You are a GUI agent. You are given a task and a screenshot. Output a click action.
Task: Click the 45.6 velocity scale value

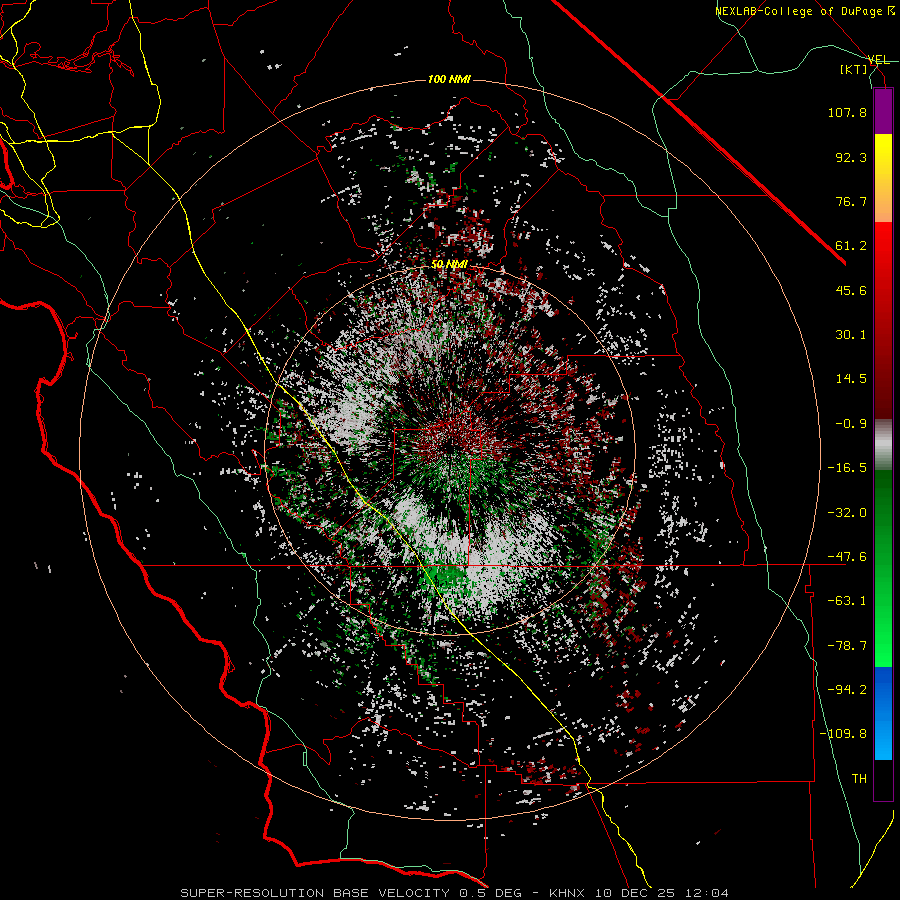851,290
